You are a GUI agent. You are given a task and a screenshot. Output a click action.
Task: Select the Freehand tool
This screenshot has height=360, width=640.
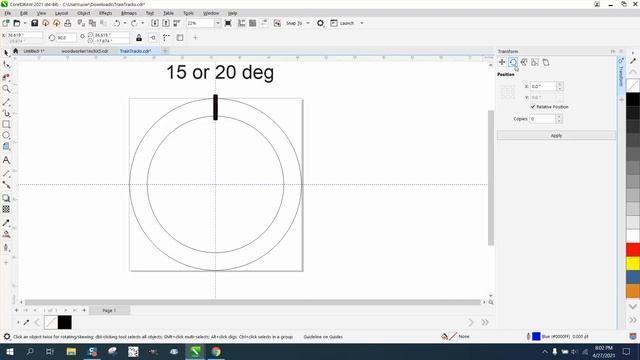click(6, 102)
